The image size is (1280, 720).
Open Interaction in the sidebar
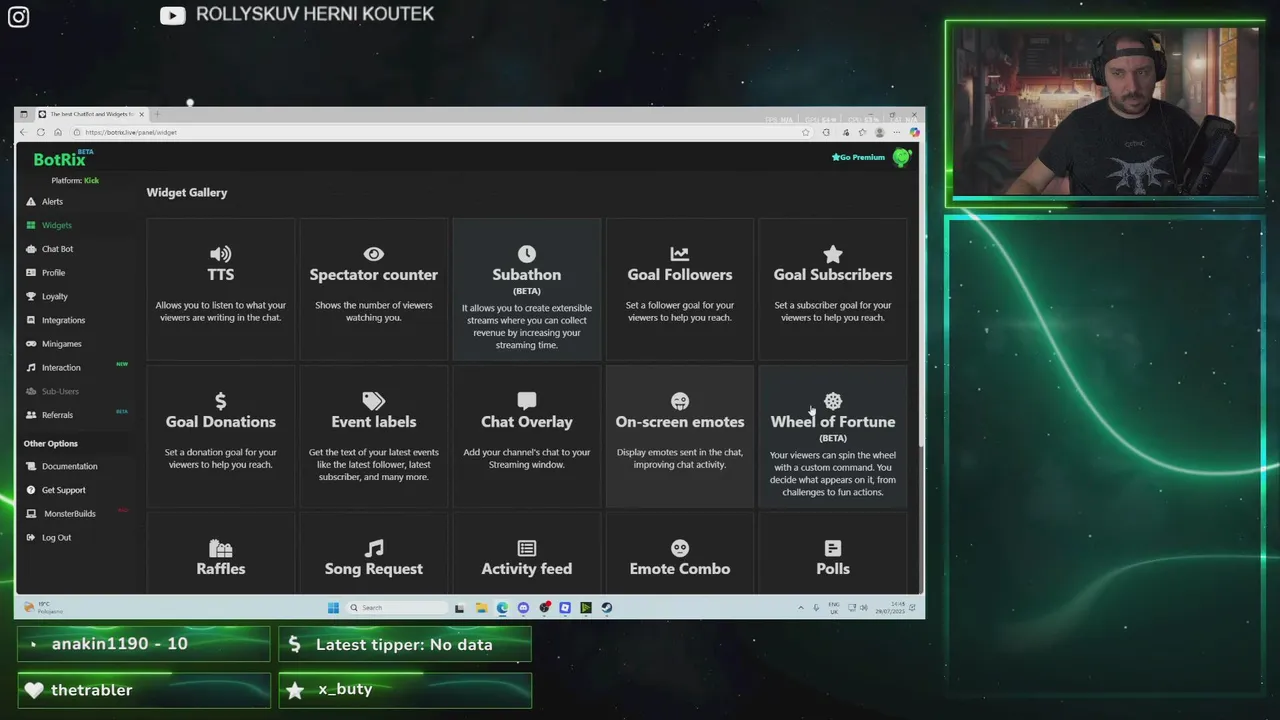pyautogui.click(x=61, y=367)
